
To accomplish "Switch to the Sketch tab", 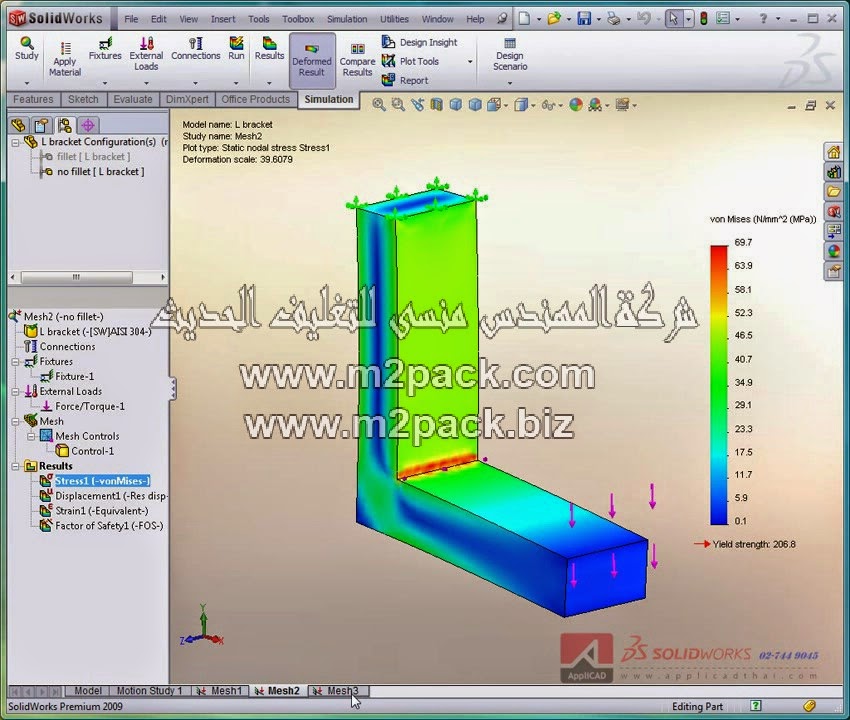I will click(83, 99).
